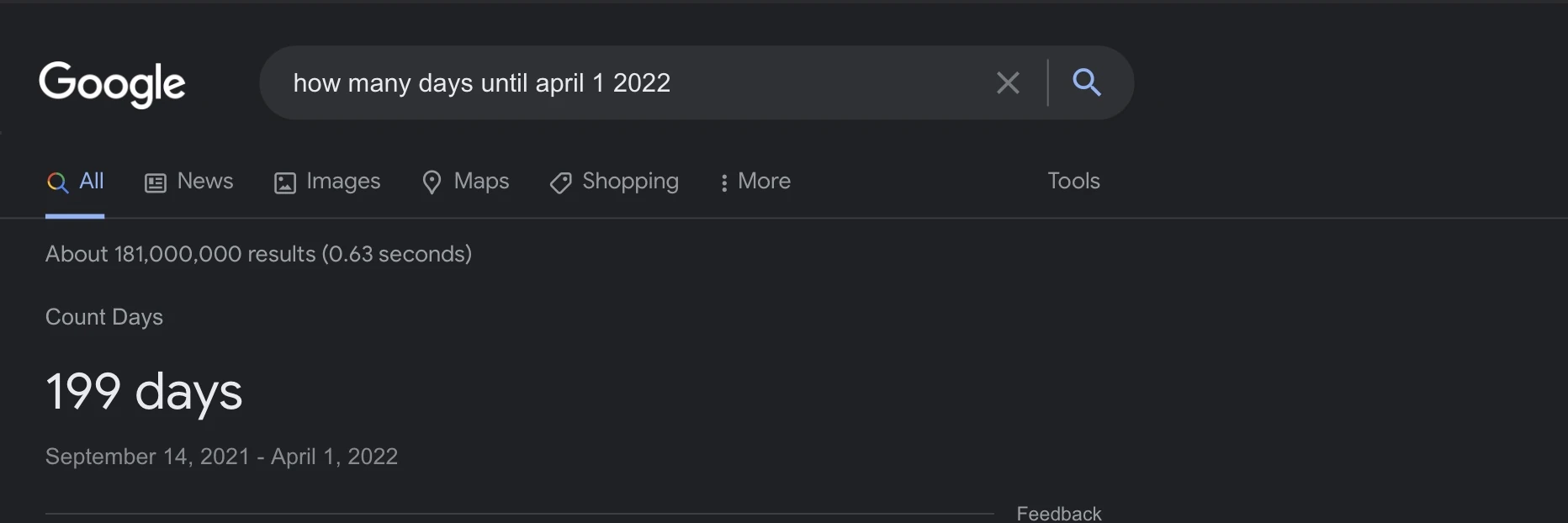This screenshot has width=1568, height=523.
Task: Open the Images results tab
Action: [x=343, y=182]
